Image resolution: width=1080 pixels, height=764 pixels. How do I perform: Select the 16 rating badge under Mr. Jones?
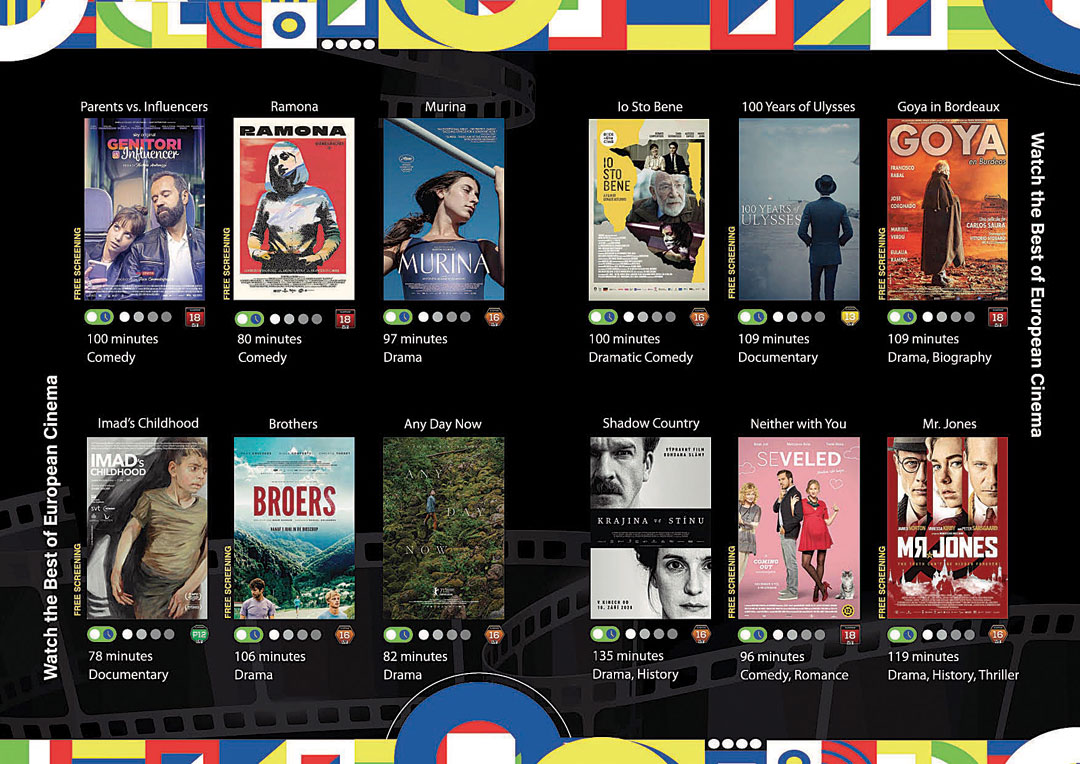997,634
